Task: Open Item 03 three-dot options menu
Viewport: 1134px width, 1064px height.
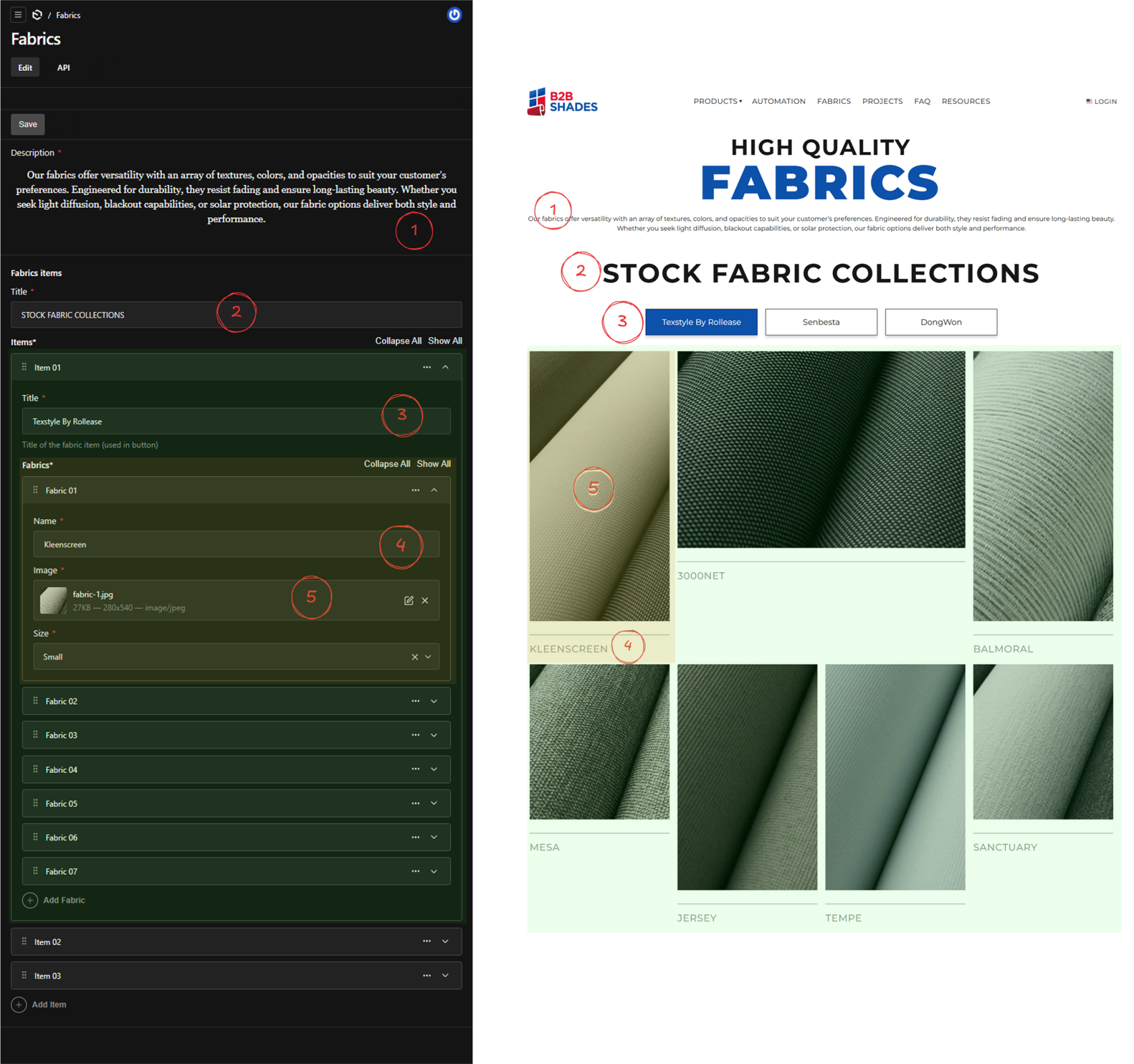Action: click(x=427, y=976)
